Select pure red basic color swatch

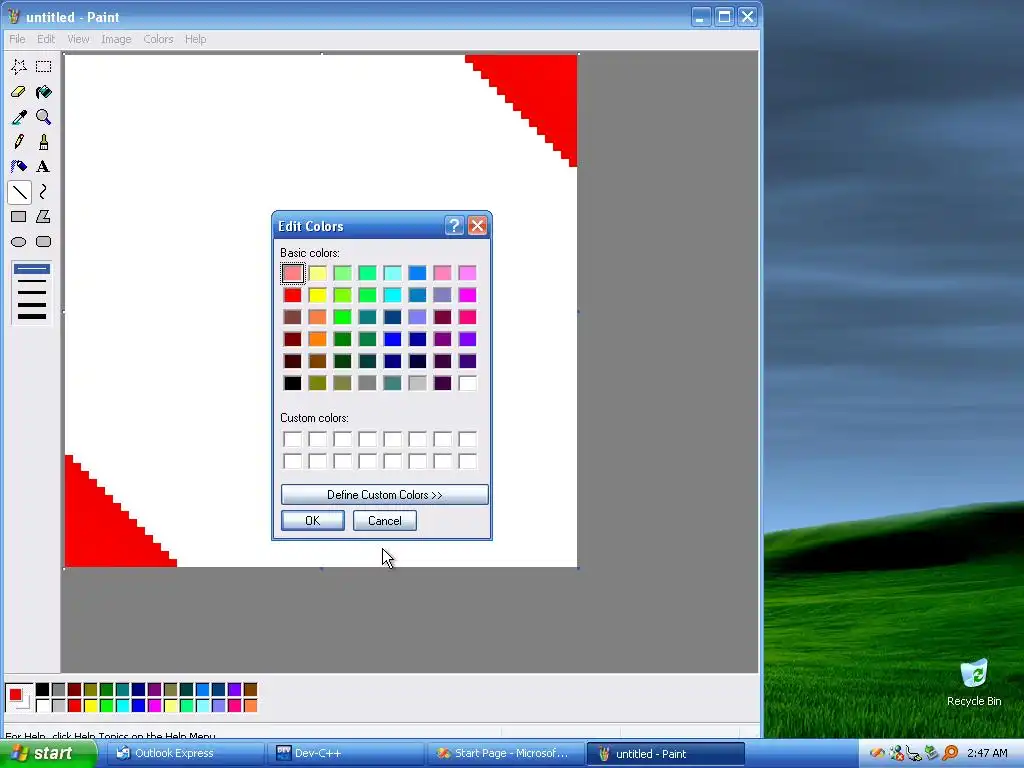[293, 295]
